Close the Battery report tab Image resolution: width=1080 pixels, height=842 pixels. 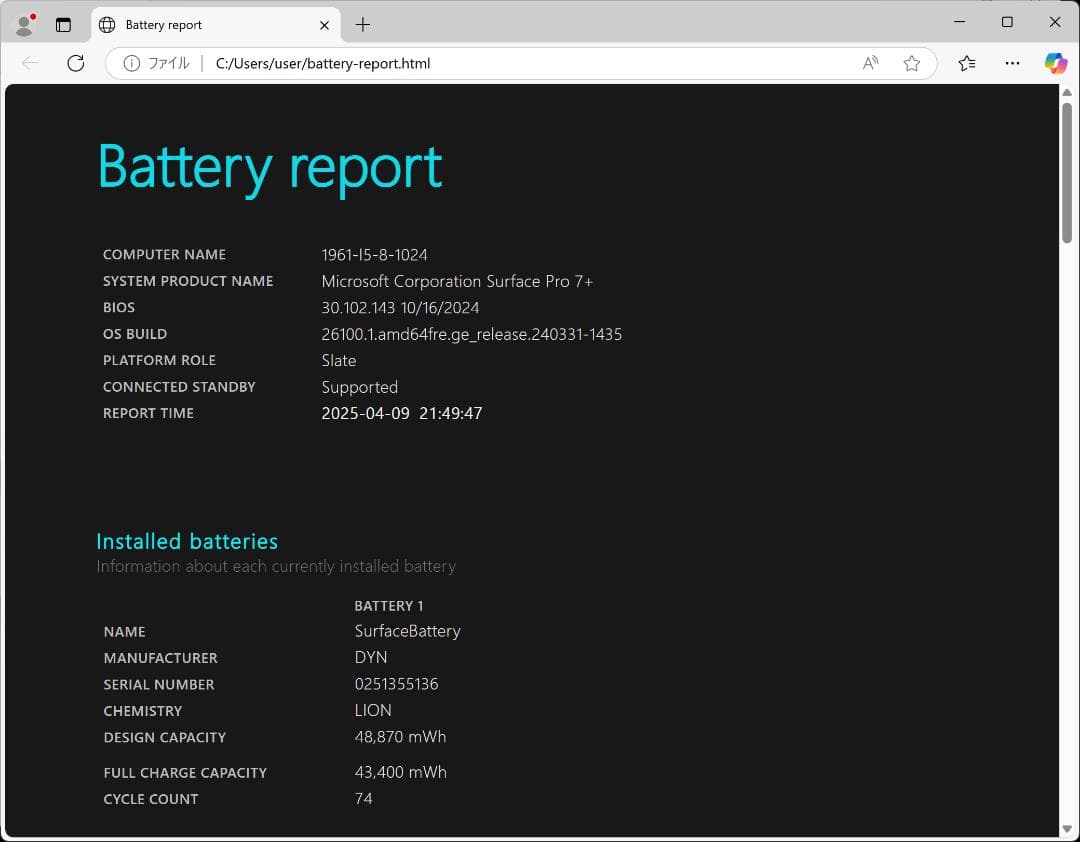[325, 24]
